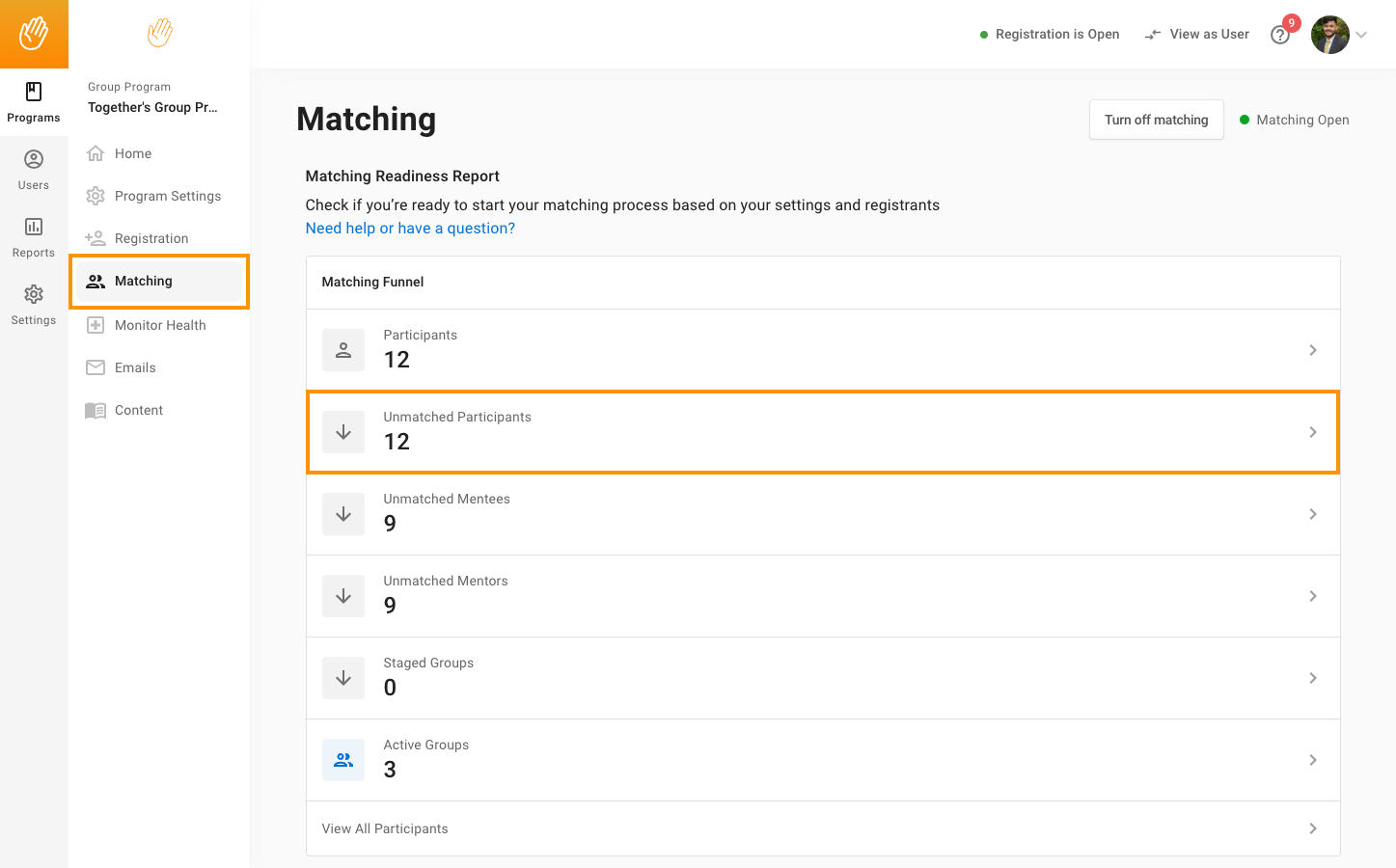
Task: Click the help question mark icon
Action: (x=1280, y=35)
